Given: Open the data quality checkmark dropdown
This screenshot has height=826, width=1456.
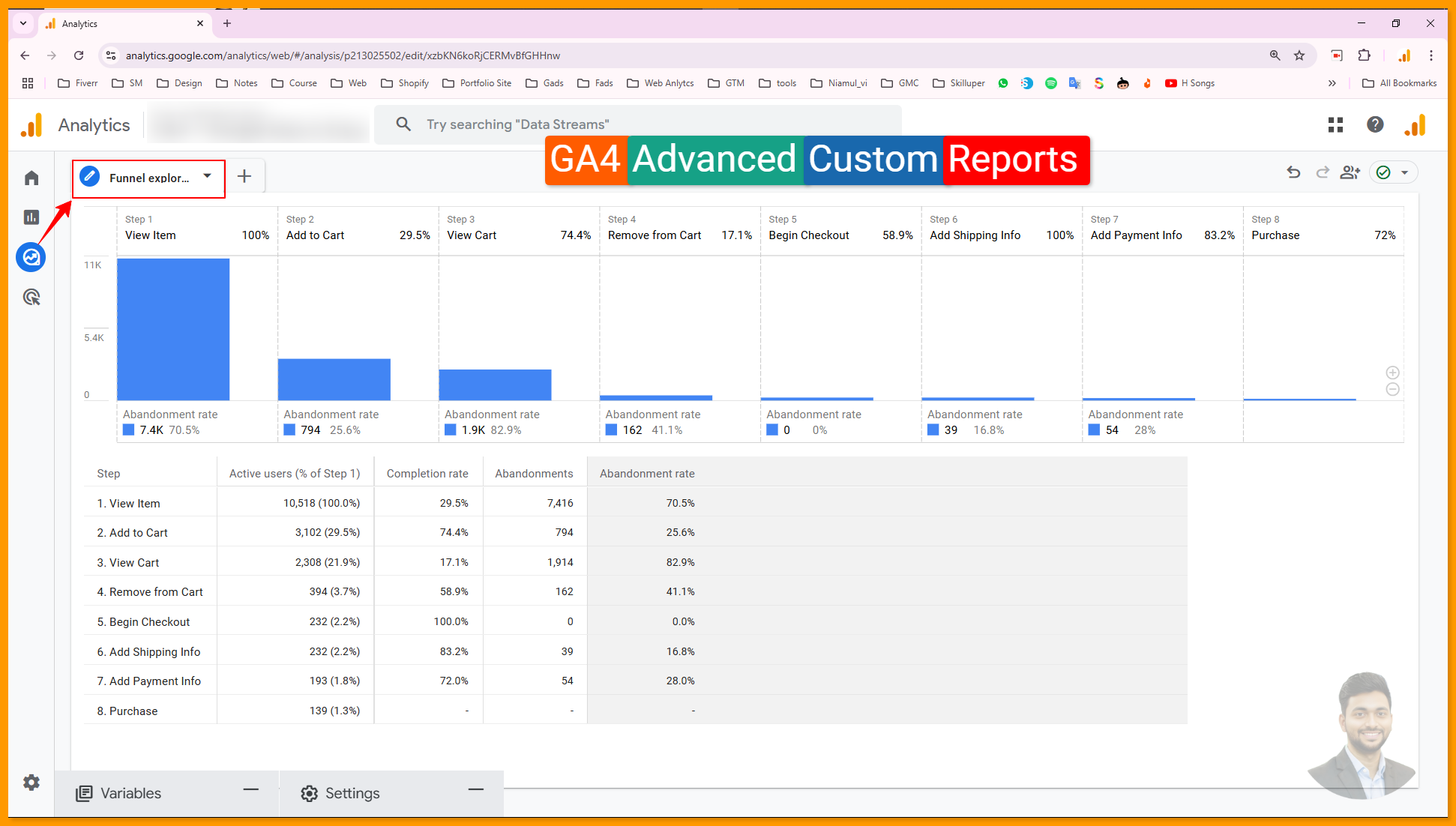Looking at the screenshot, I should [1393, 172].
